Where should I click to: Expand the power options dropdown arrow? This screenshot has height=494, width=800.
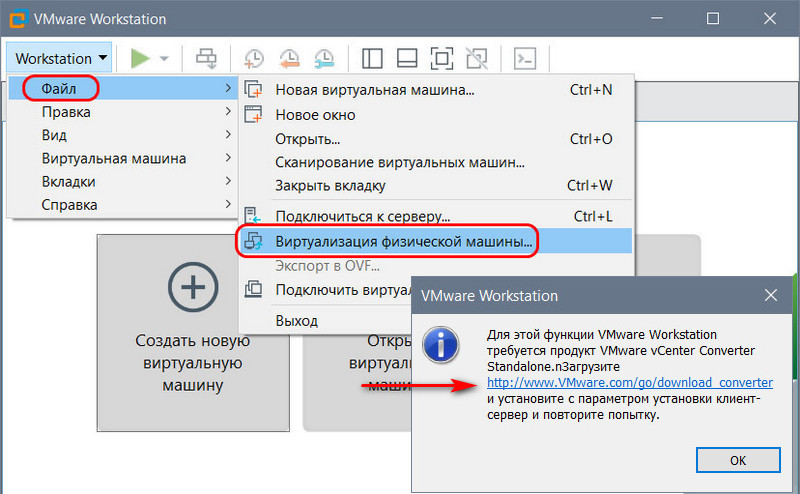164,59
